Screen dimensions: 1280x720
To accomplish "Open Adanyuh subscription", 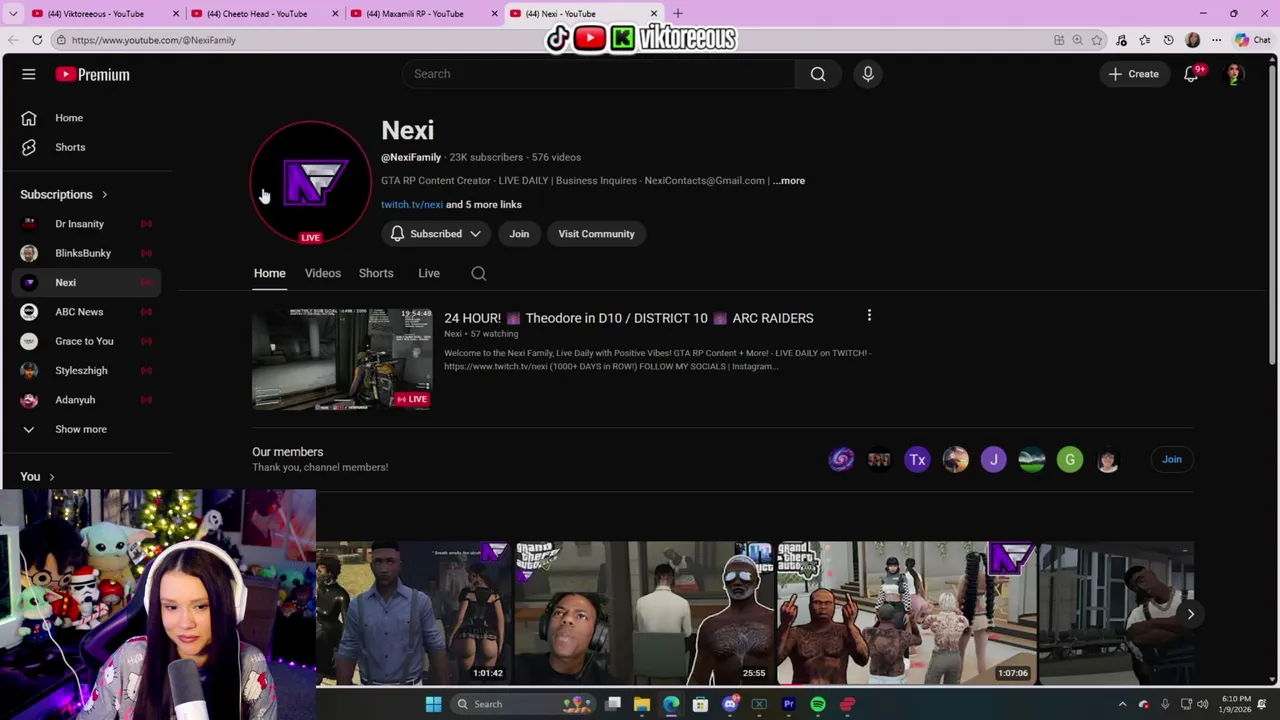I will click(86, 400).
